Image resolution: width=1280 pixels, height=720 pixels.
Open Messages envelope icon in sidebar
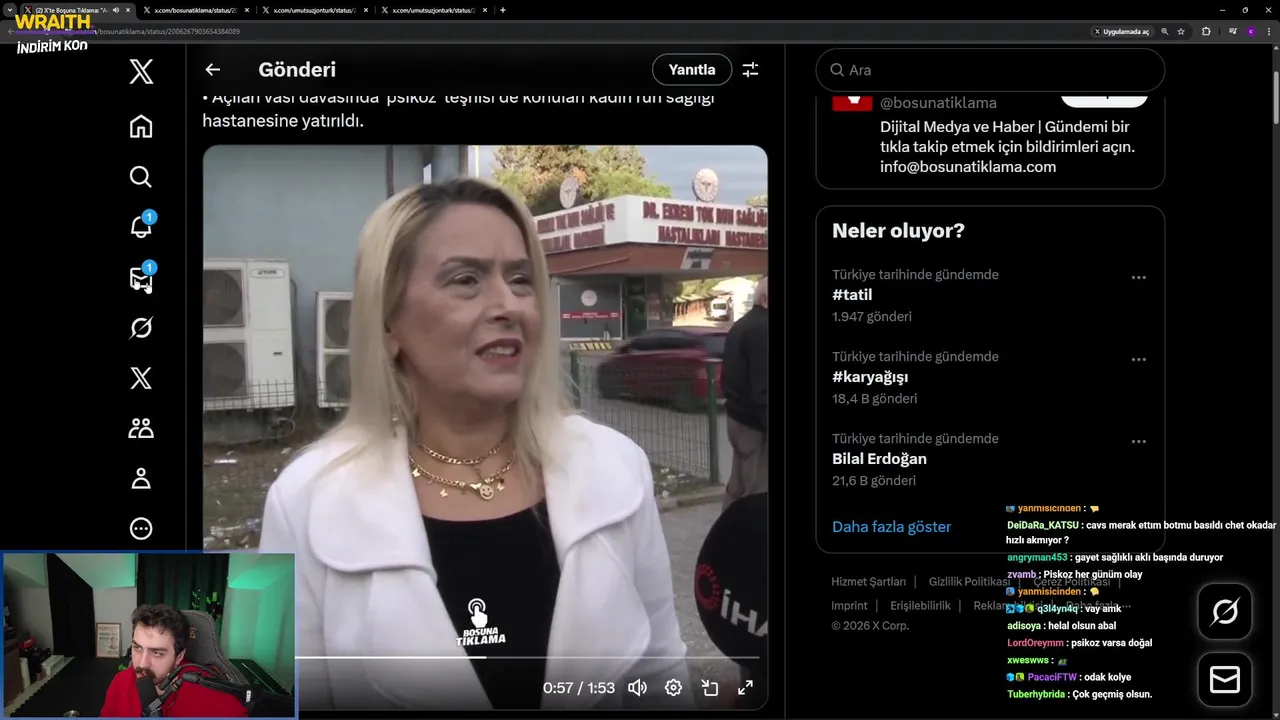pyautogui.click(x=141, y=279)
